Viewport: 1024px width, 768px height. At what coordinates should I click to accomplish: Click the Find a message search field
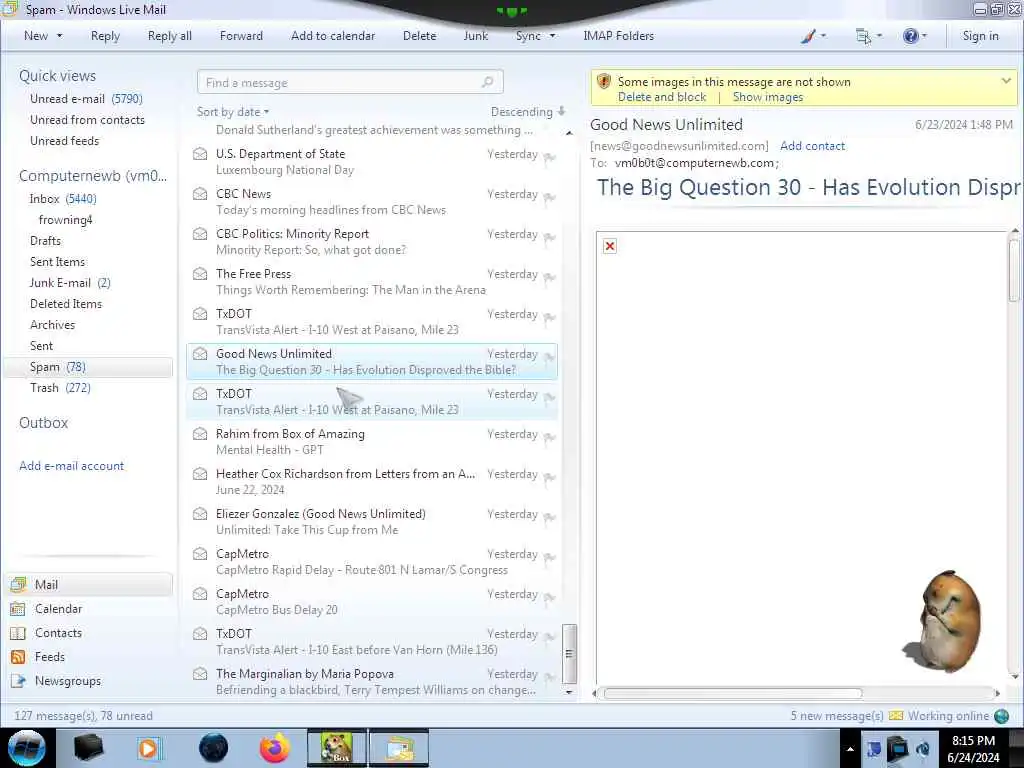tap(350, 82)
